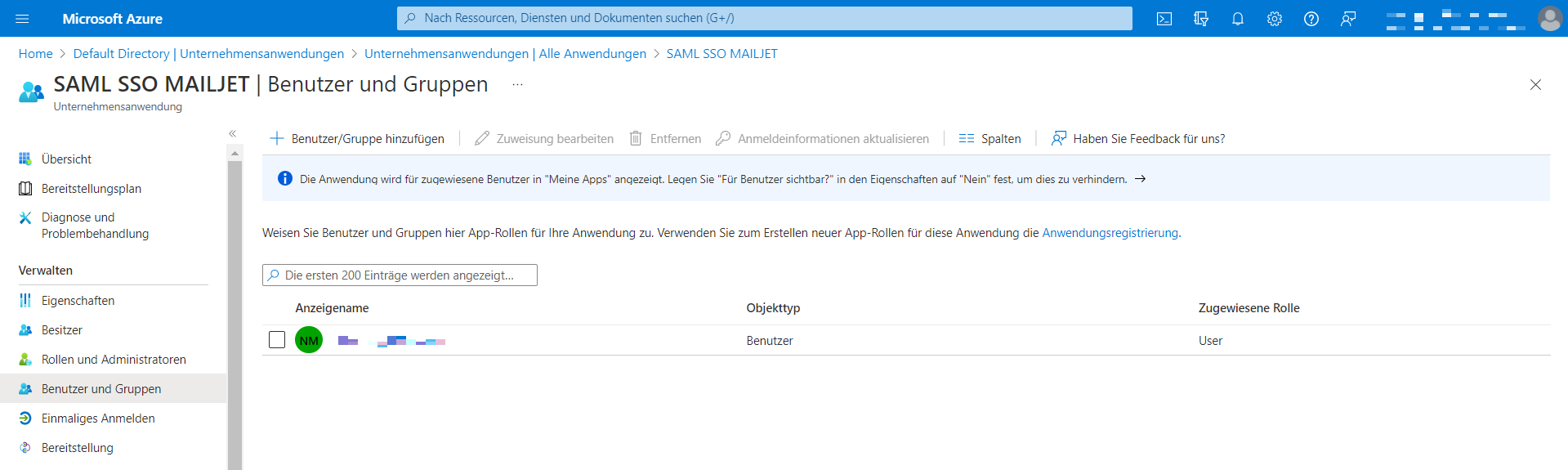Click Objekttyp column header
Viewport: 1568px width, 470px height.
[x=773, y=308]
